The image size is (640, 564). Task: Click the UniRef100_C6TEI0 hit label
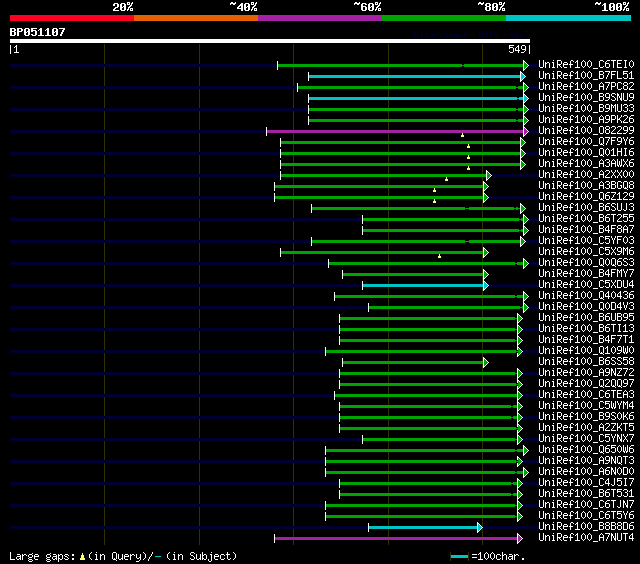[586, 64]
